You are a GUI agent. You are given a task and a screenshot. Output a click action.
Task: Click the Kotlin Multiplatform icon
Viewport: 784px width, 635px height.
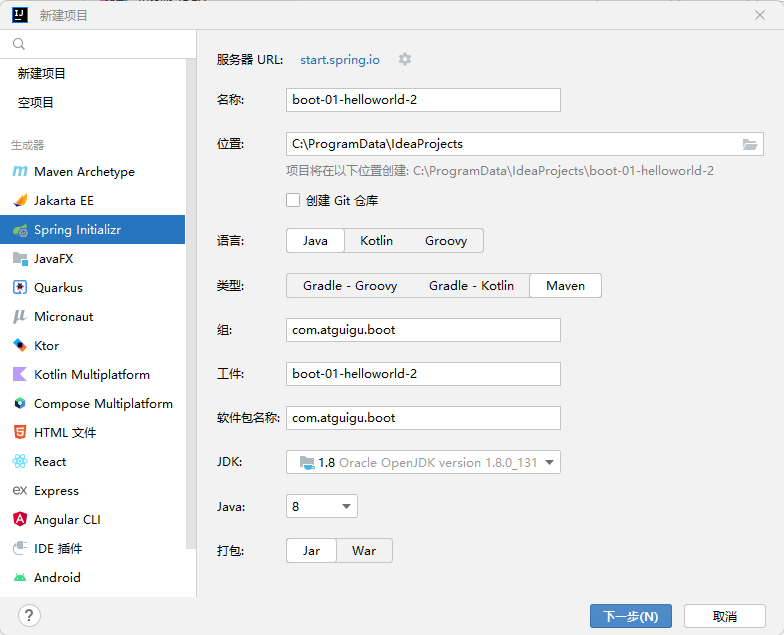pyautogui.click(x=20, y=374)
